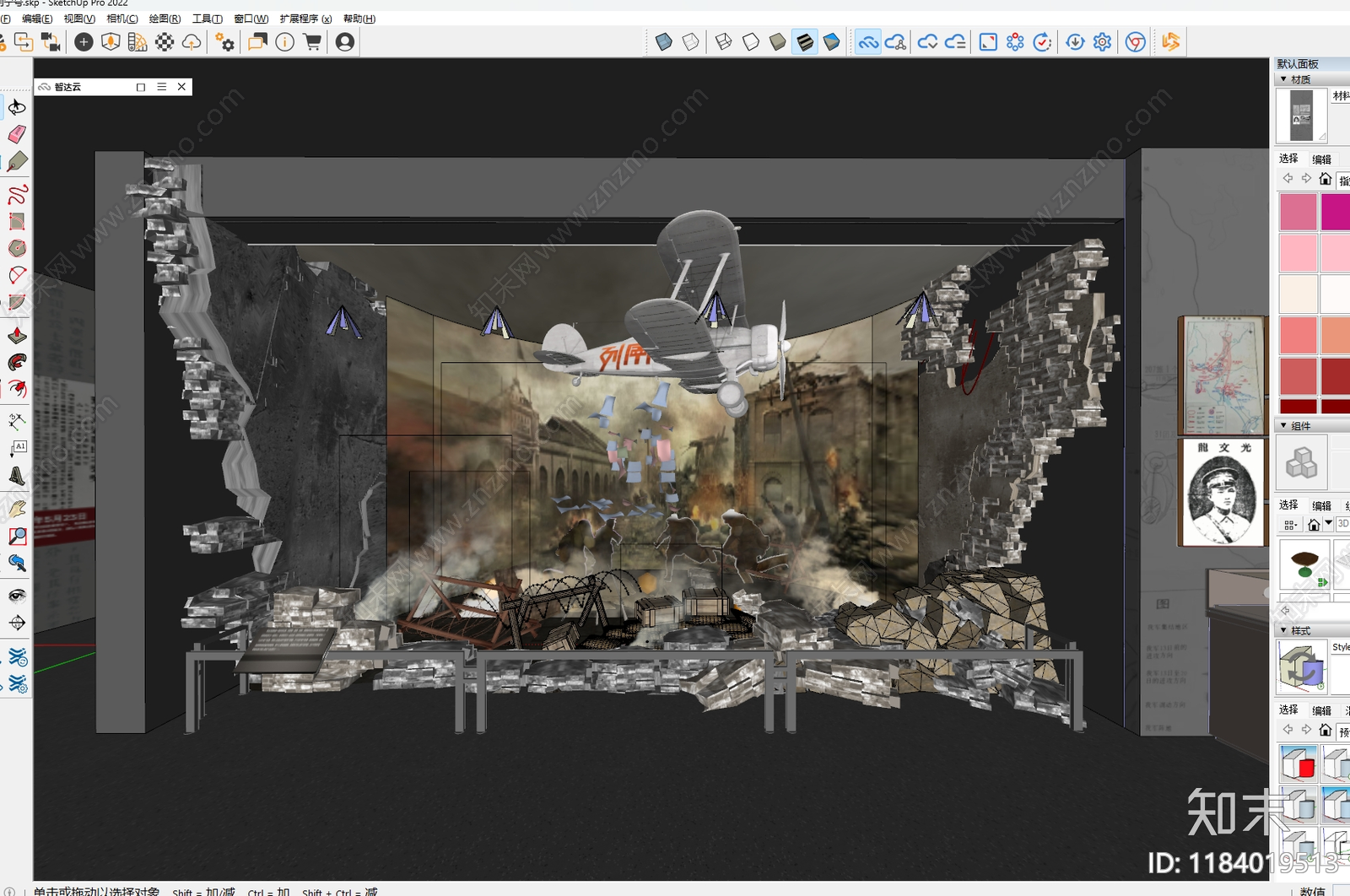The image size is (1350, 896).
Task: Pick the salmon coral material swatch
Action: coord(1298,335)
